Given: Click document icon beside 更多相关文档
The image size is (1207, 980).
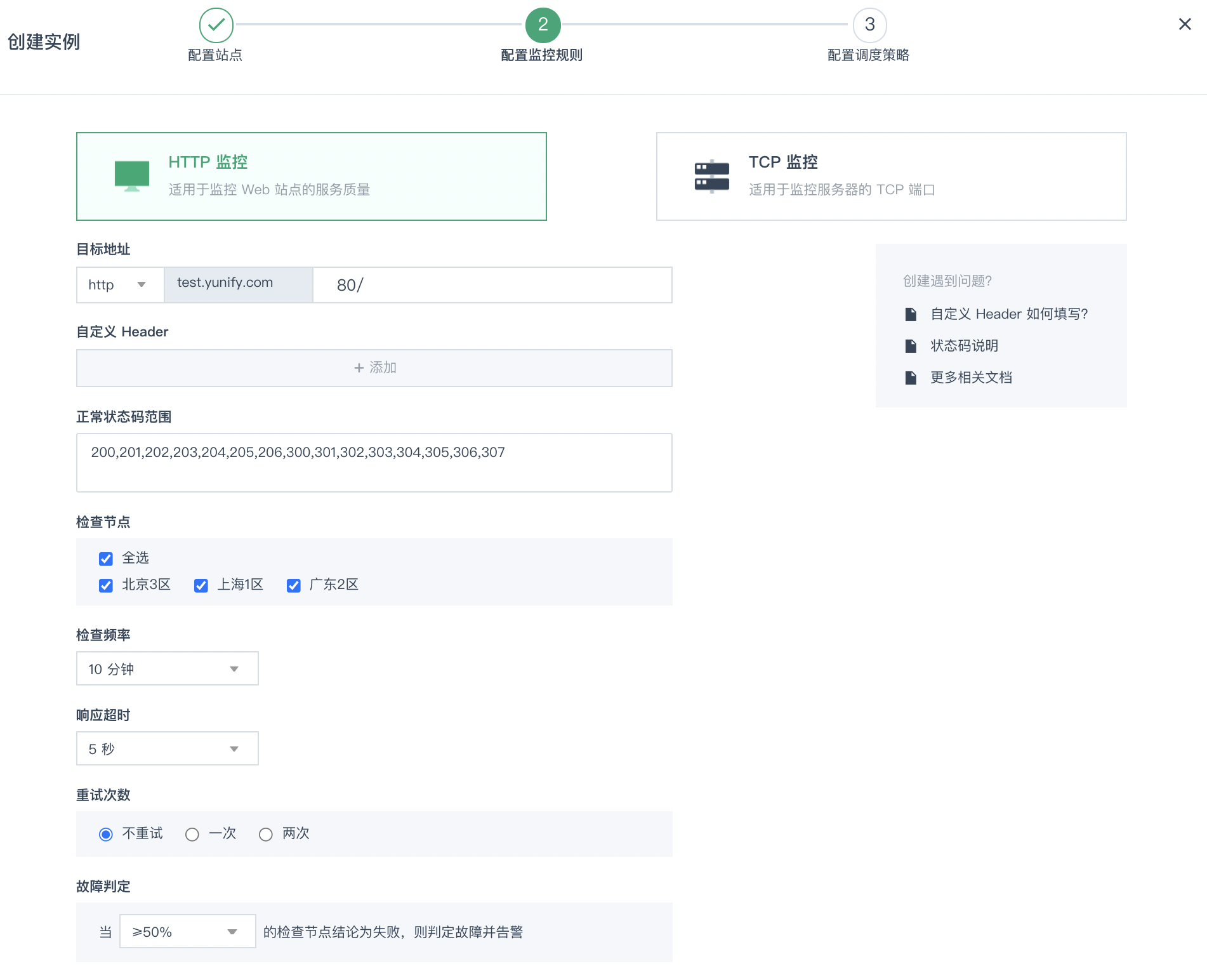Looking at the screenshot, I should (911, 378).
